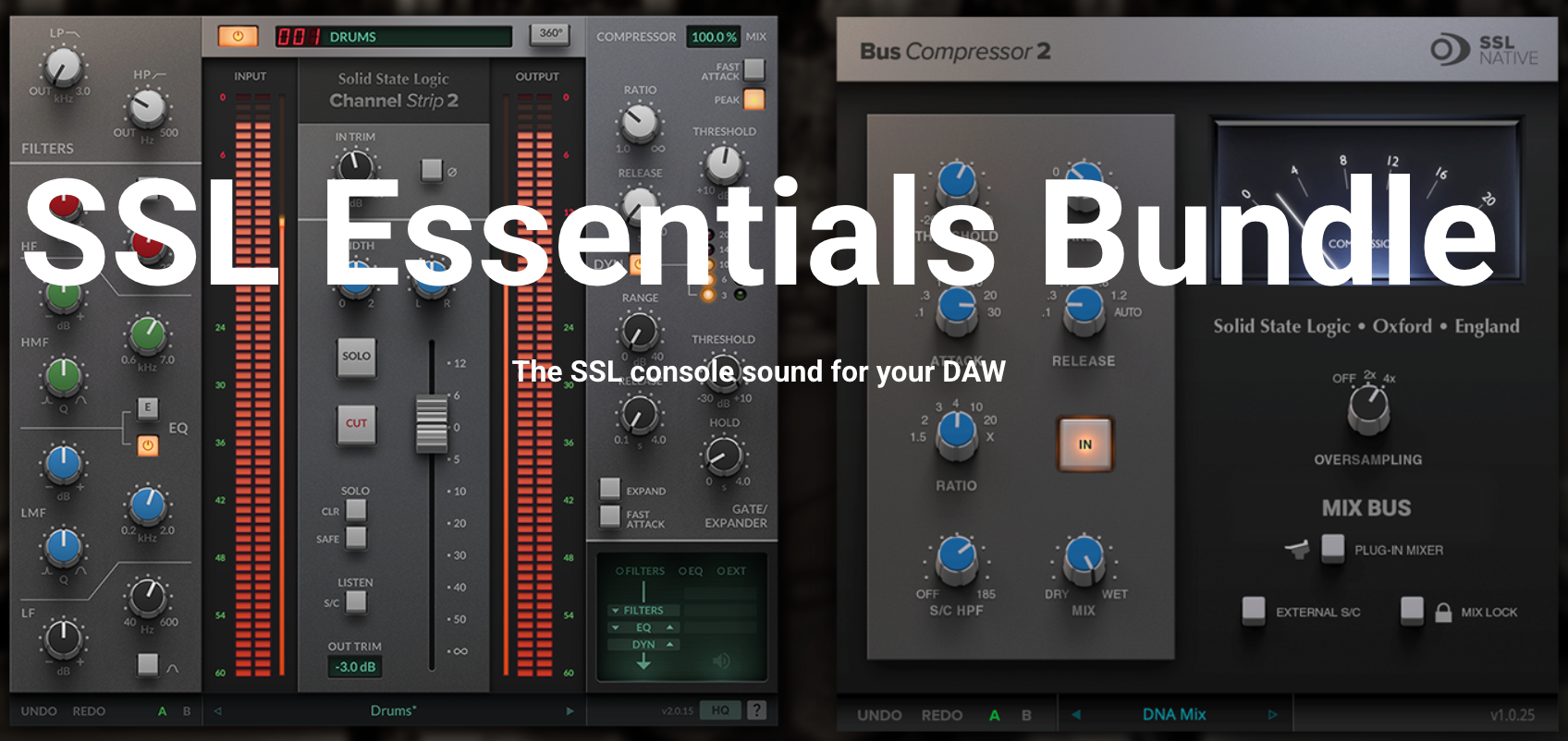Enable the MIX LOCK switch

pyautogui.click(x=1412, y=610)
